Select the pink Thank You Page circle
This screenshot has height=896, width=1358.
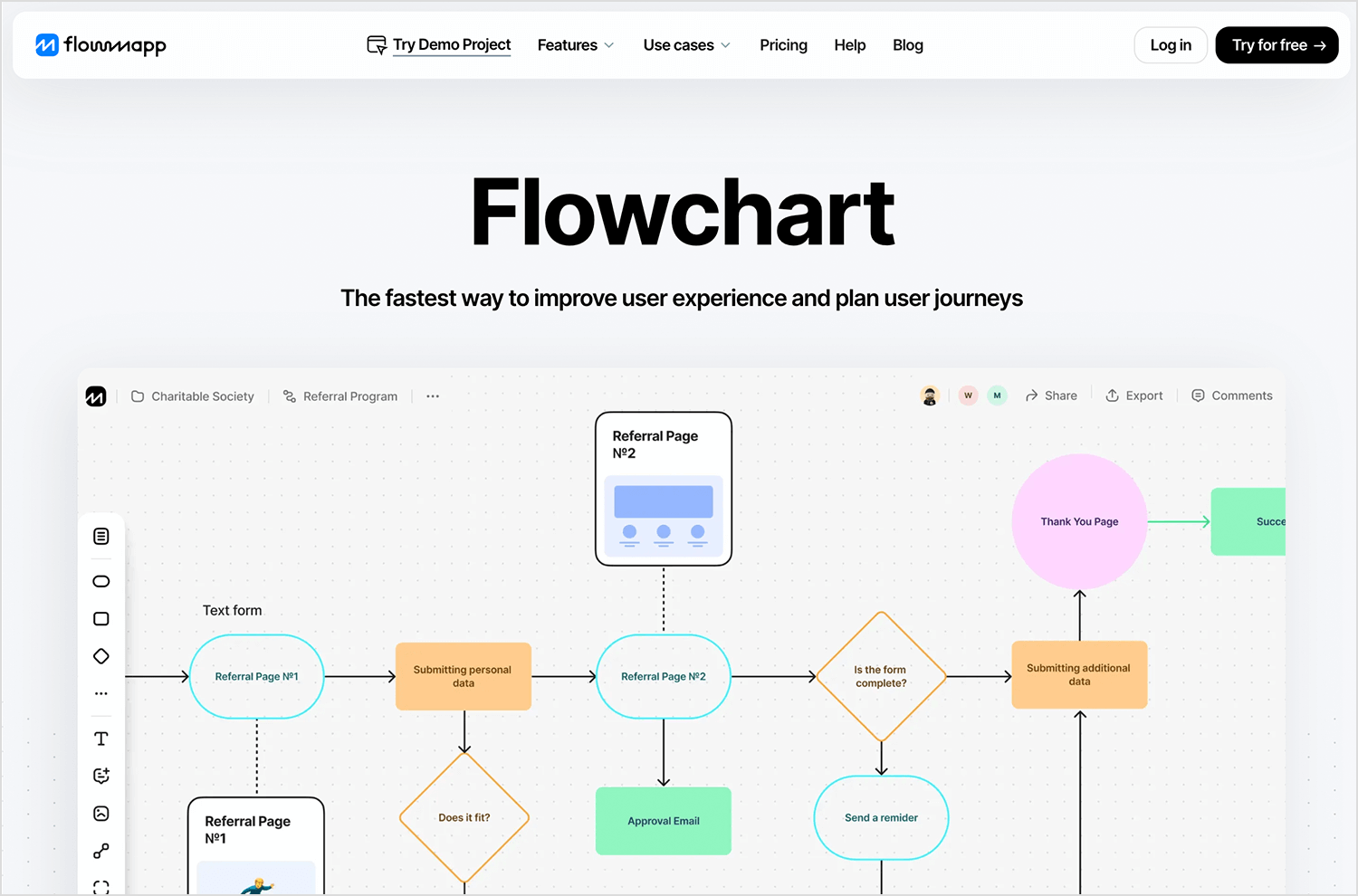coord(1079,521)
